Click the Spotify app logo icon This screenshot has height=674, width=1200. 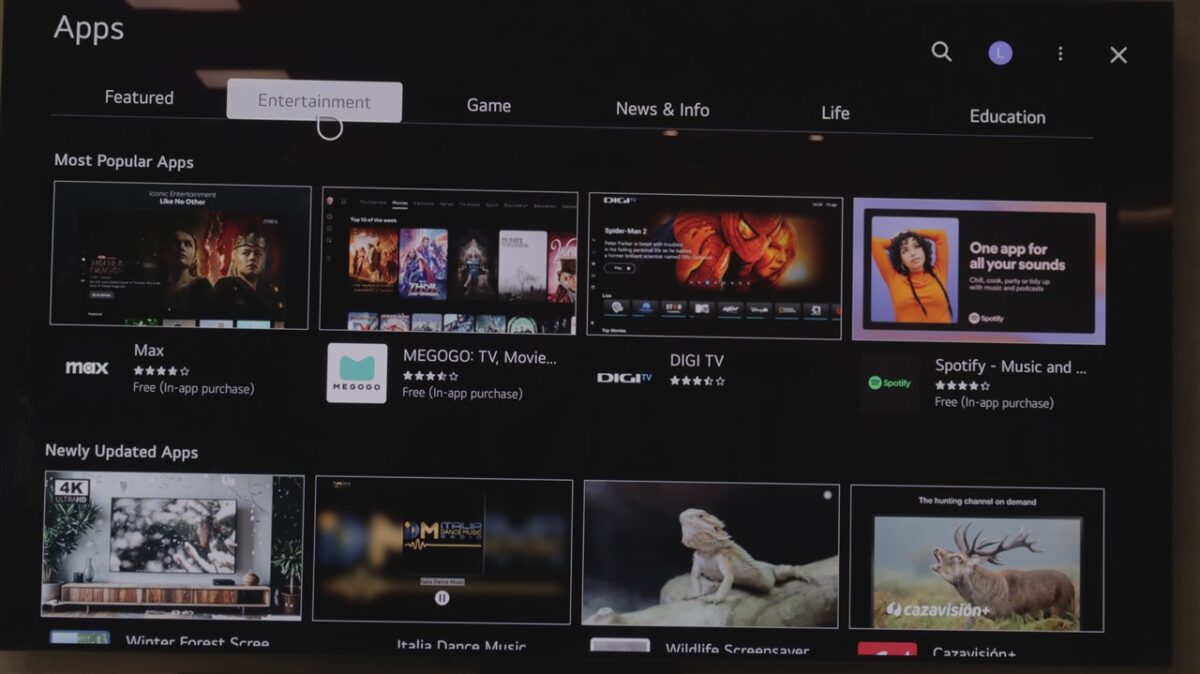pos(889,383)
